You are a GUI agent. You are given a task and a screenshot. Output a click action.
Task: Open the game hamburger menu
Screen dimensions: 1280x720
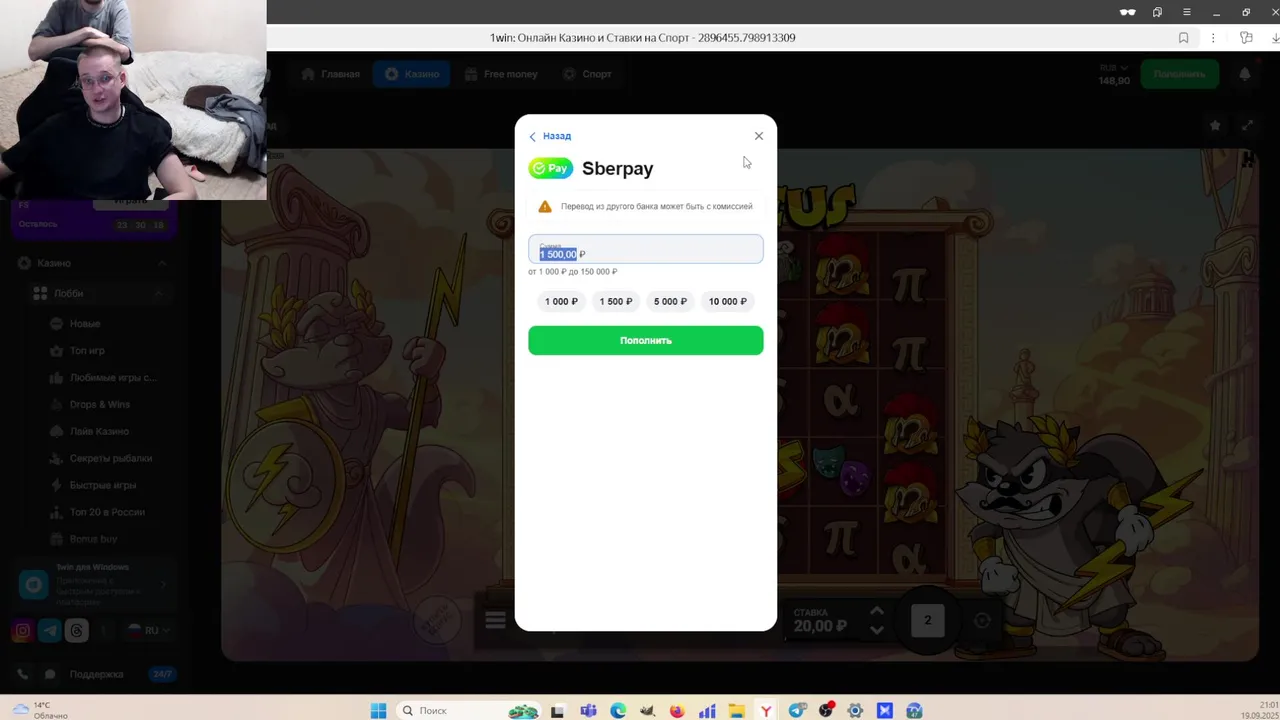click(495, 621)
